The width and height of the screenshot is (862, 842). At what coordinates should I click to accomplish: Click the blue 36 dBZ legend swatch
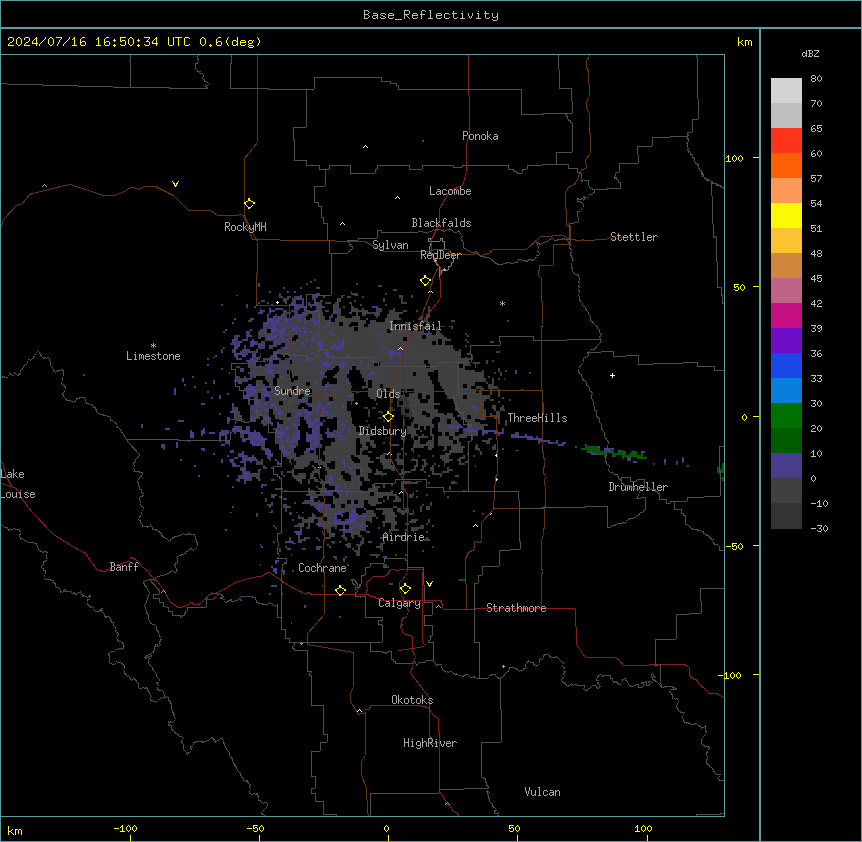[x=786, y=365]
